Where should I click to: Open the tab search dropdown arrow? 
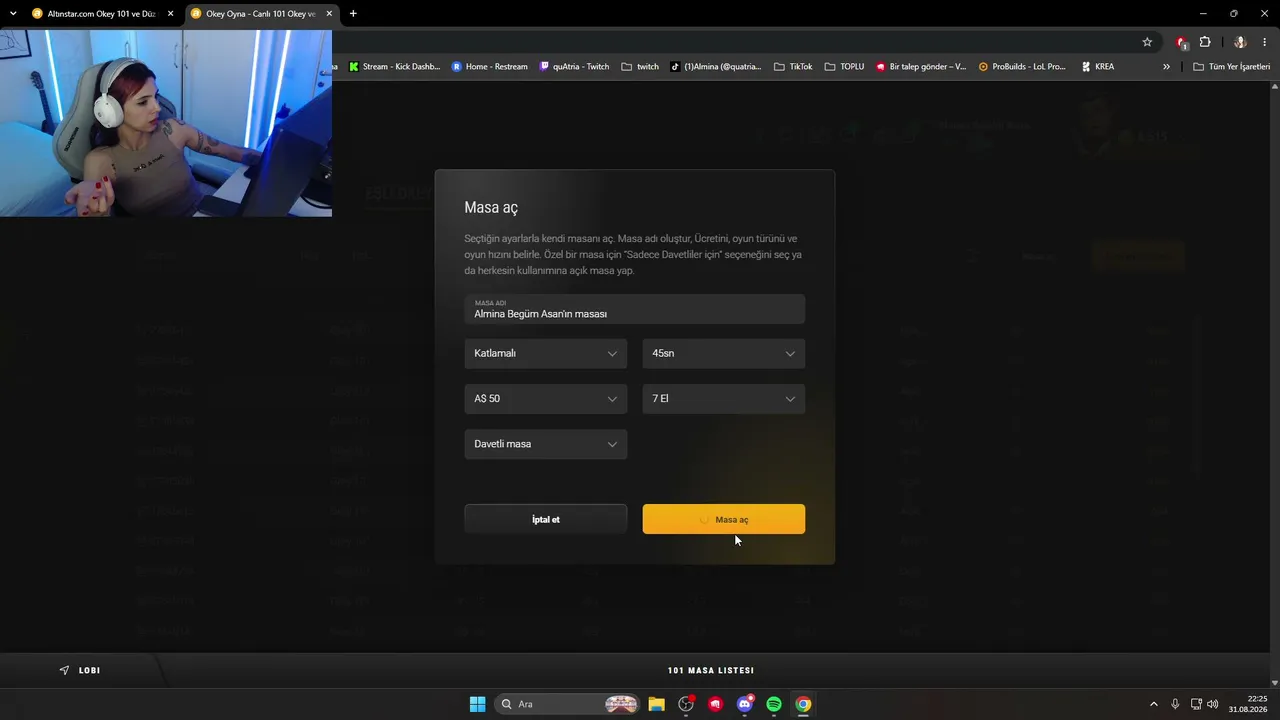tap(13, 14)
